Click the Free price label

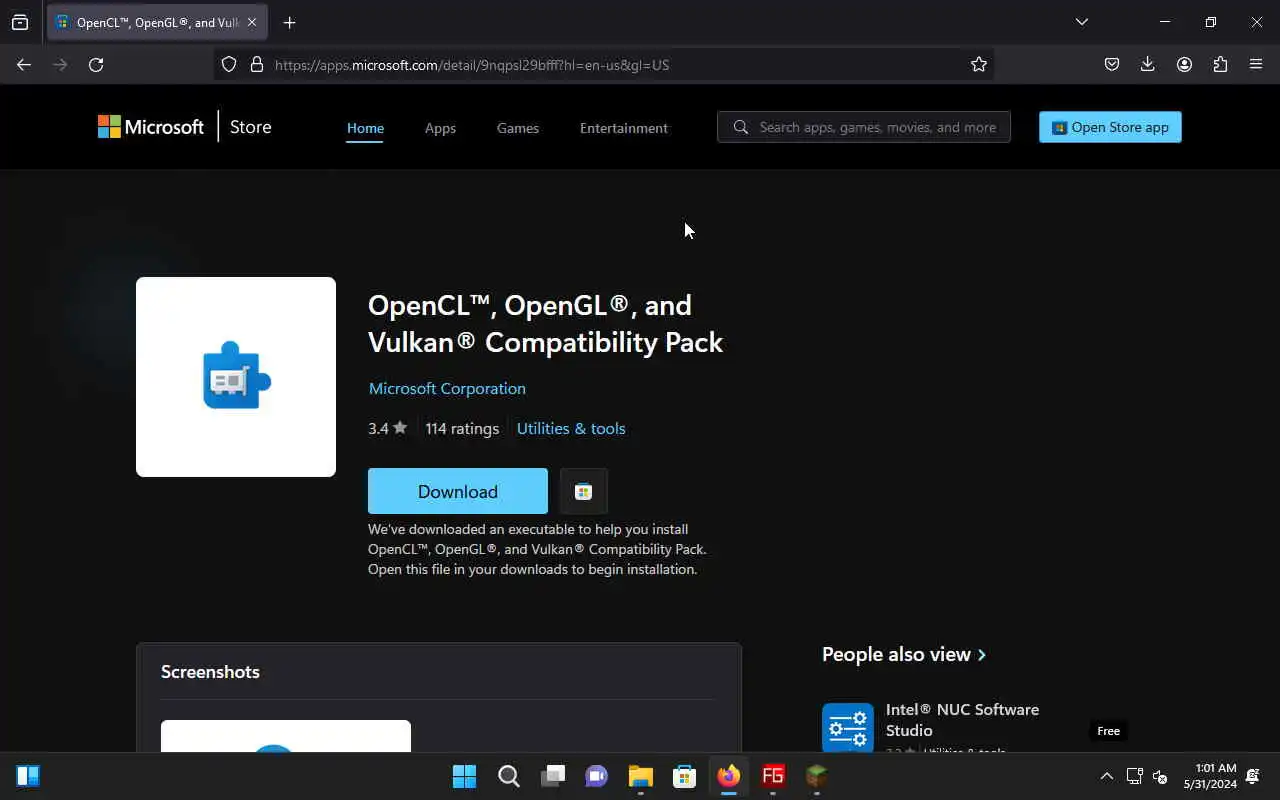[x=1108, y=731]
